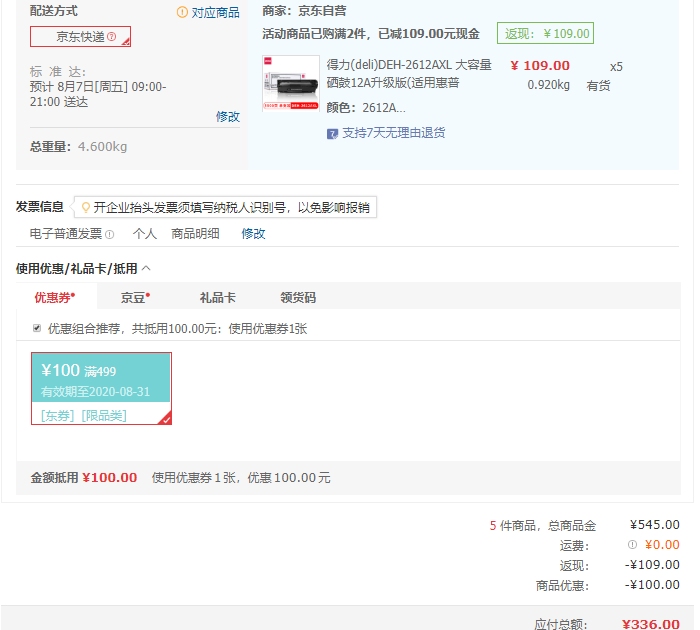Toggle the 优惠组合推荐 checkbox
Screen dimensions: 700x630
point(37,329)
